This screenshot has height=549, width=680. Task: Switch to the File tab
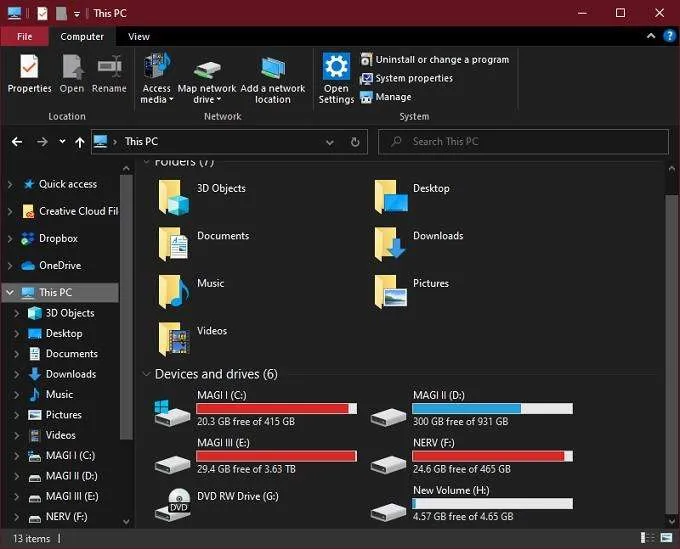[x=24, y=36]
